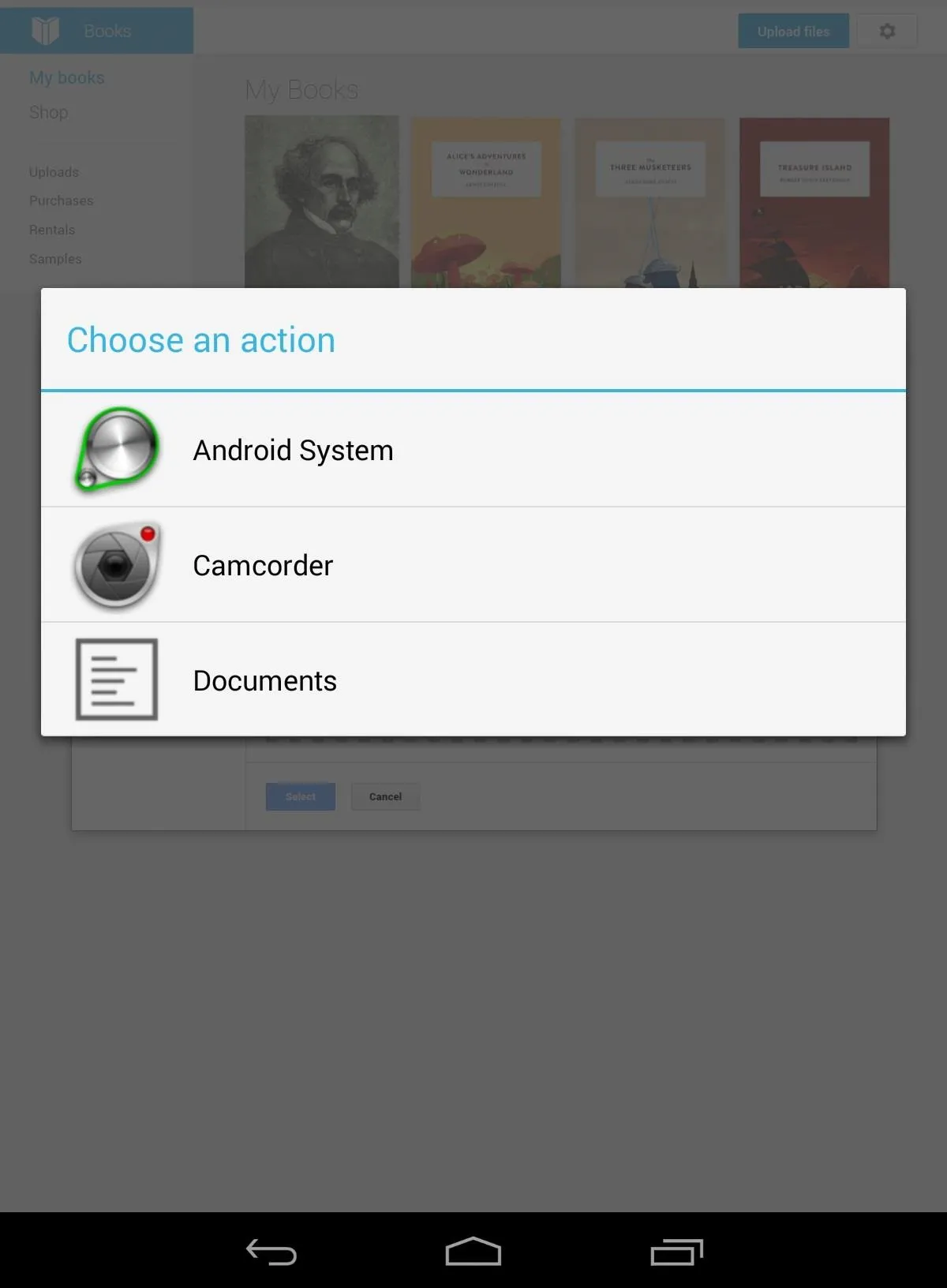
Task: Go to Shop in the sidebar
Action: point(48,112)
